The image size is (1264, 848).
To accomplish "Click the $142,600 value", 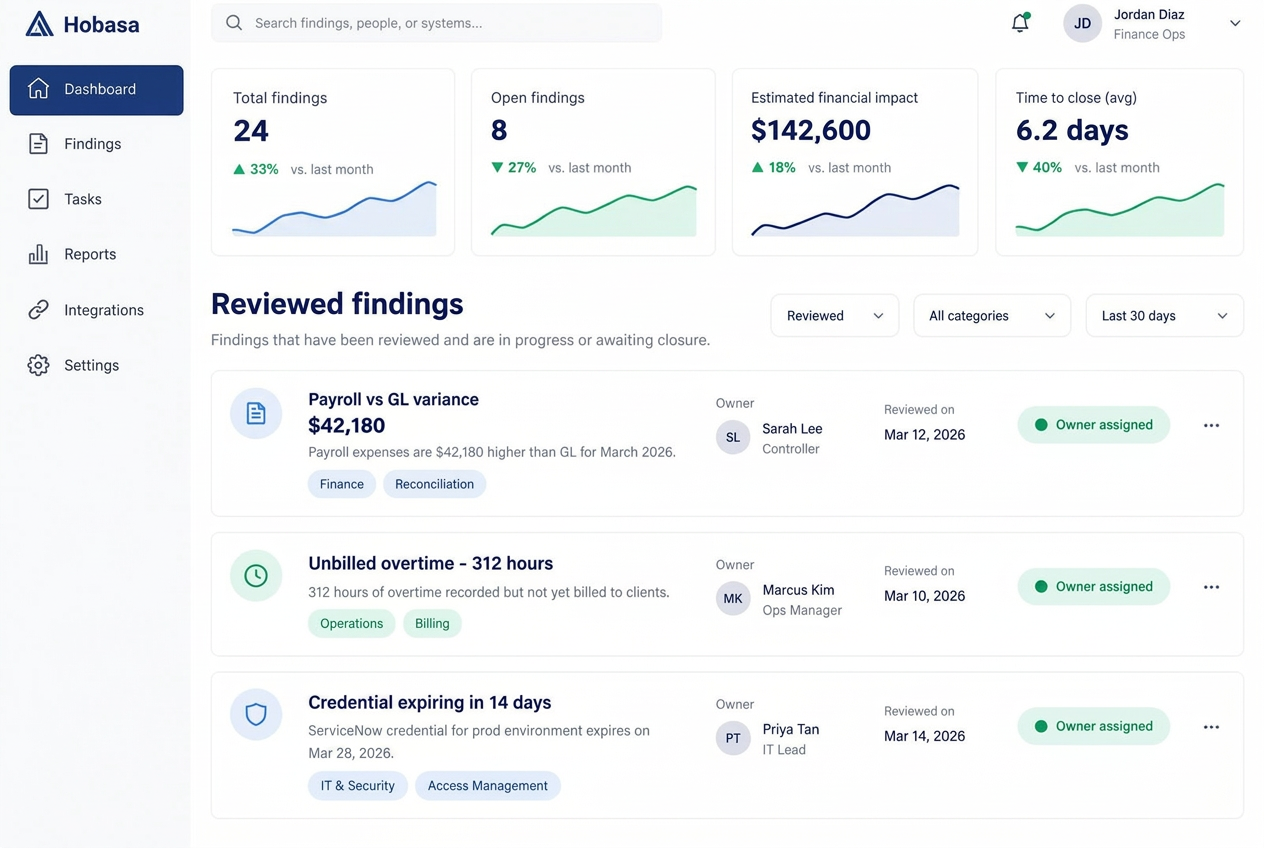I will click(x=811, y=130).
